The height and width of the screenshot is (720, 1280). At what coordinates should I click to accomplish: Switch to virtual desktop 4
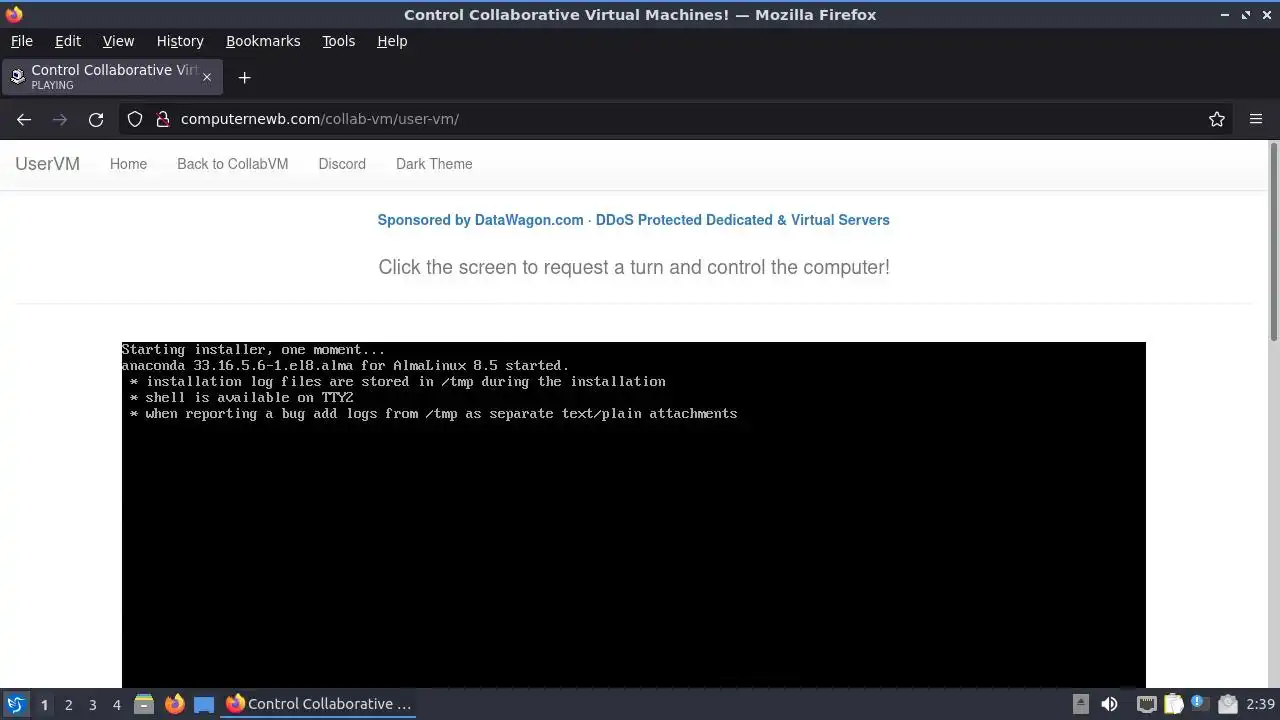tap(116, 704)
